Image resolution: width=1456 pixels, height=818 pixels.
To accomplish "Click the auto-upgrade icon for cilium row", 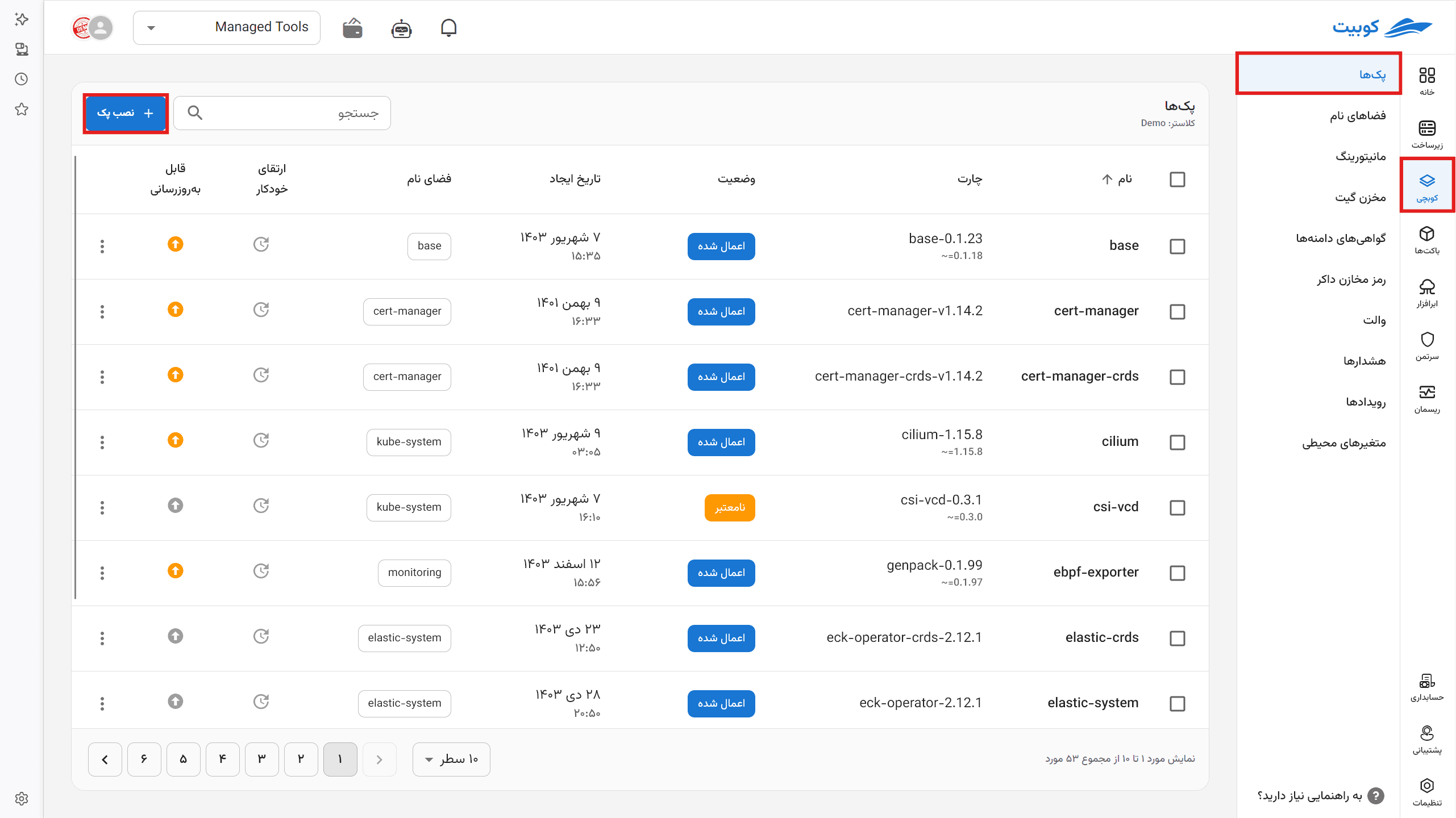I will click(x=261, y=440).
